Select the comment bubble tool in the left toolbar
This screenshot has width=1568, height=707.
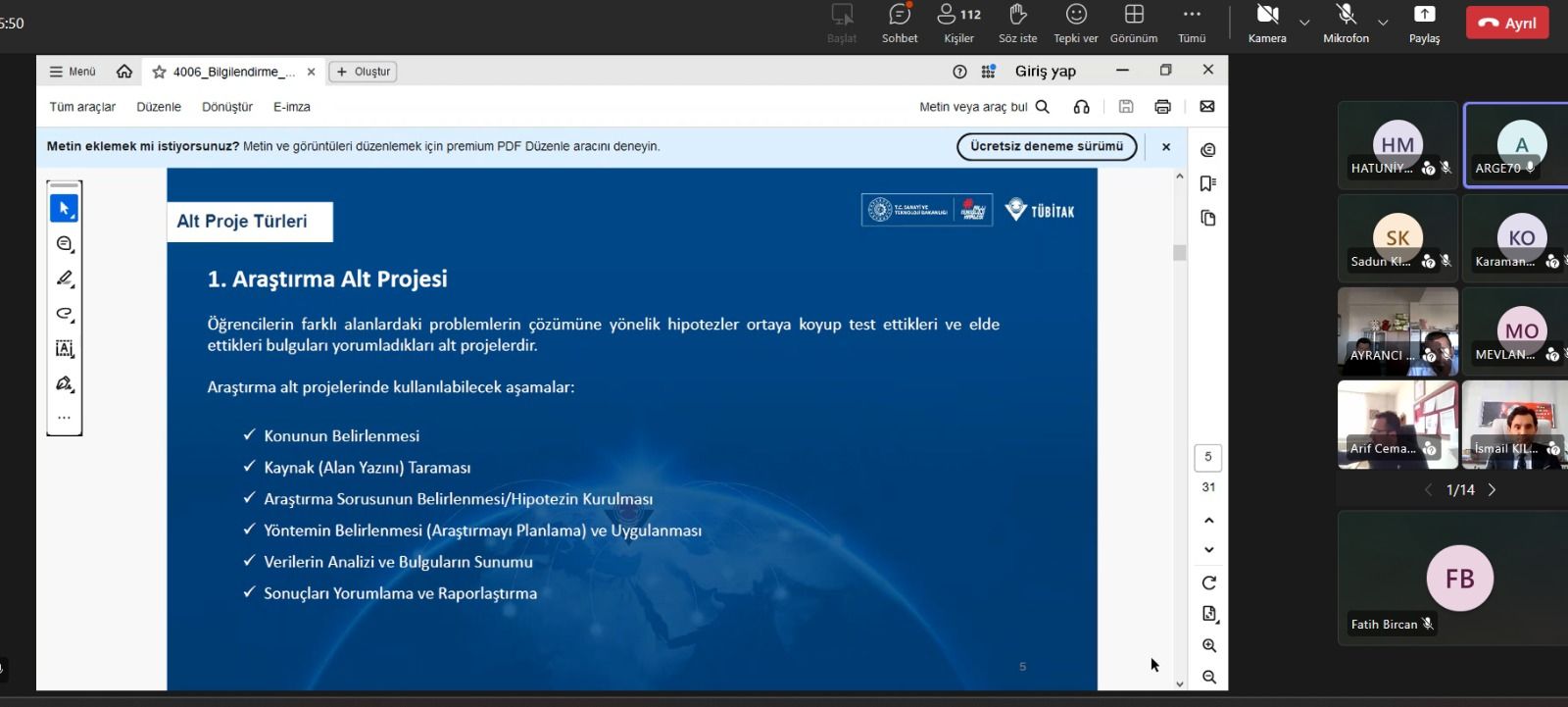[65, 244]
